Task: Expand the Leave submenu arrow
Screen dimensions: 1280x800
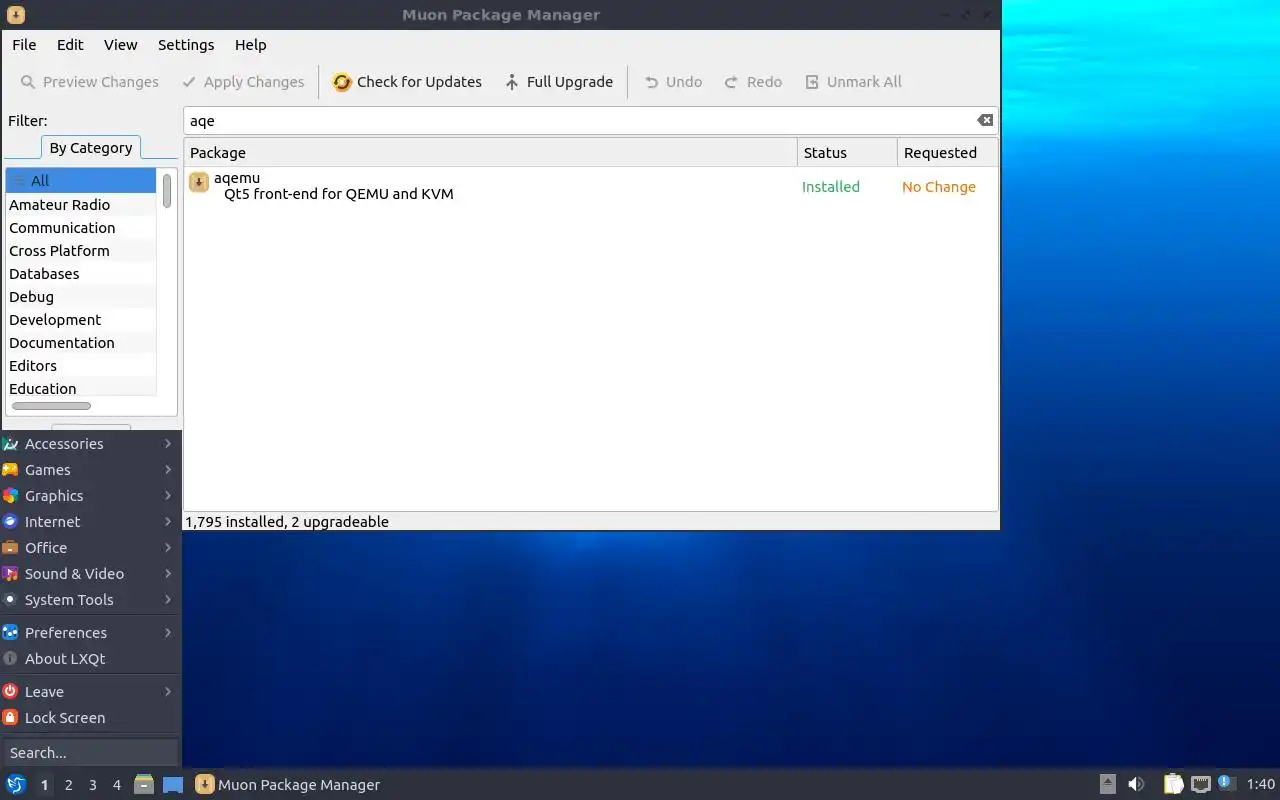Action: (168, 691)
